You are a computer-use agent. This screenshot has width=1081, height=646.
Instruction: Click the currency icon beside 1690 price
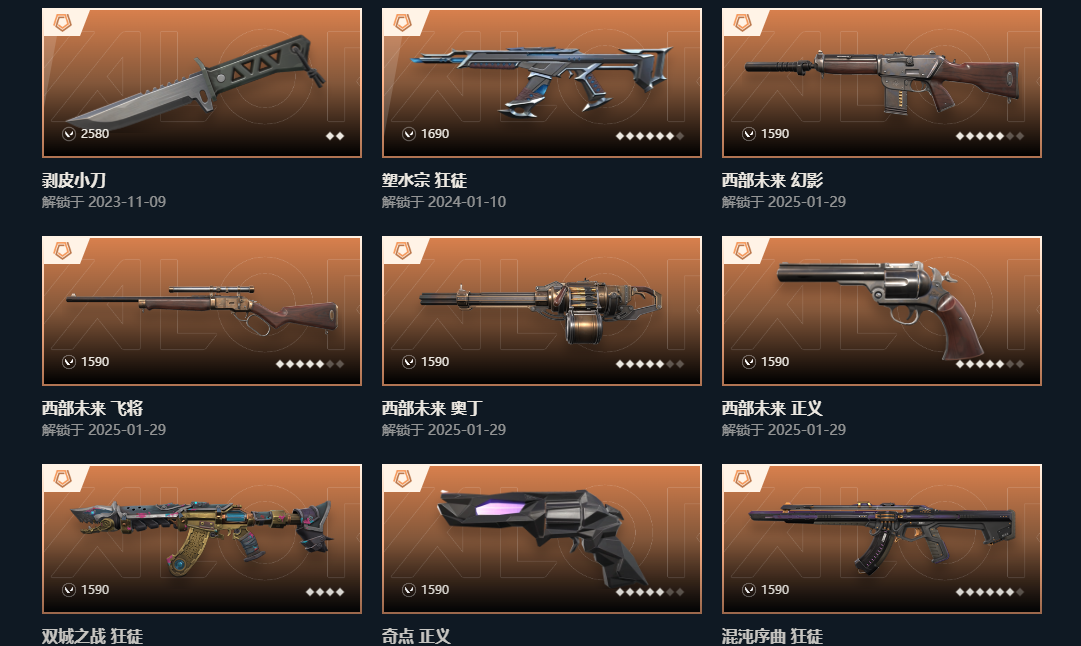409,134
